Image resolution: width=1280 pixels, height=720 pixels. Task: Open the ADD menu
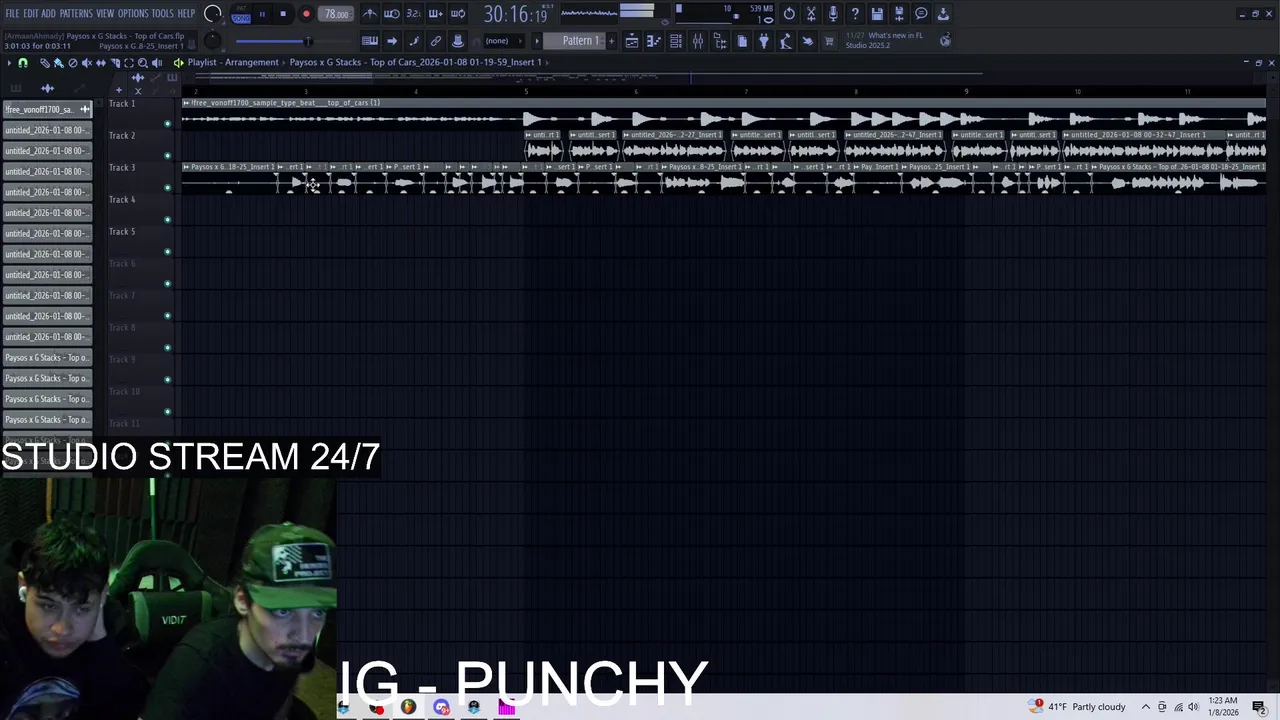(48, 13)
